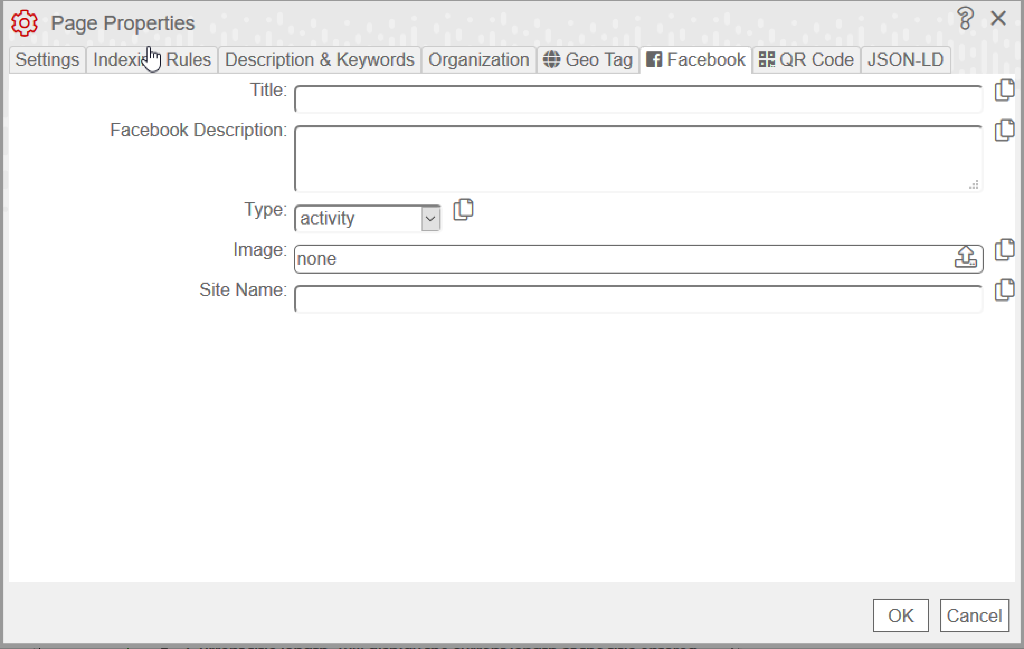
Task: Select the Facebook tab
Action: click(x=696, y=60)
